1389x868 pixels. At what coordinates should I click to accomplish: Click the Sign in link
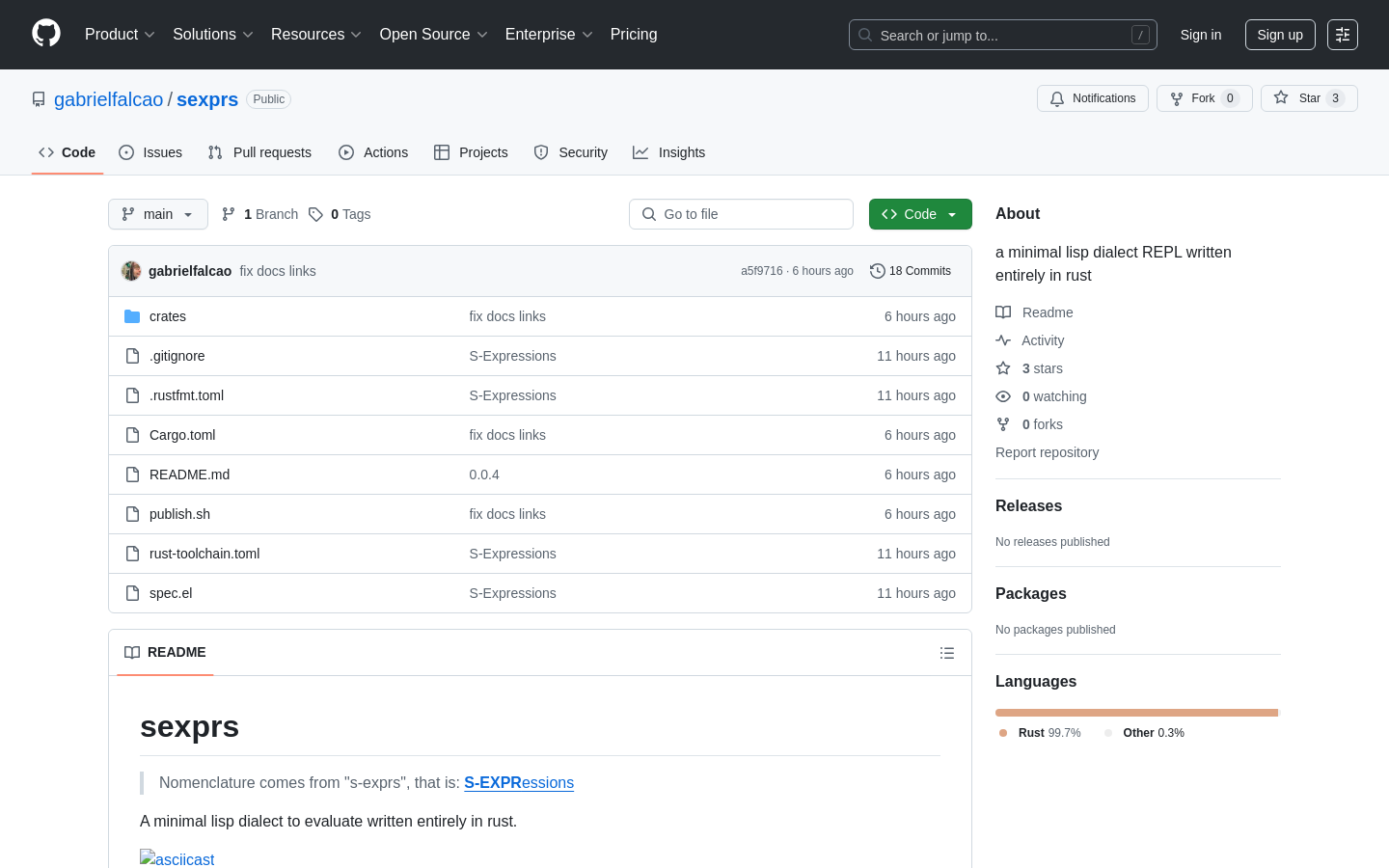(1201, 35)
